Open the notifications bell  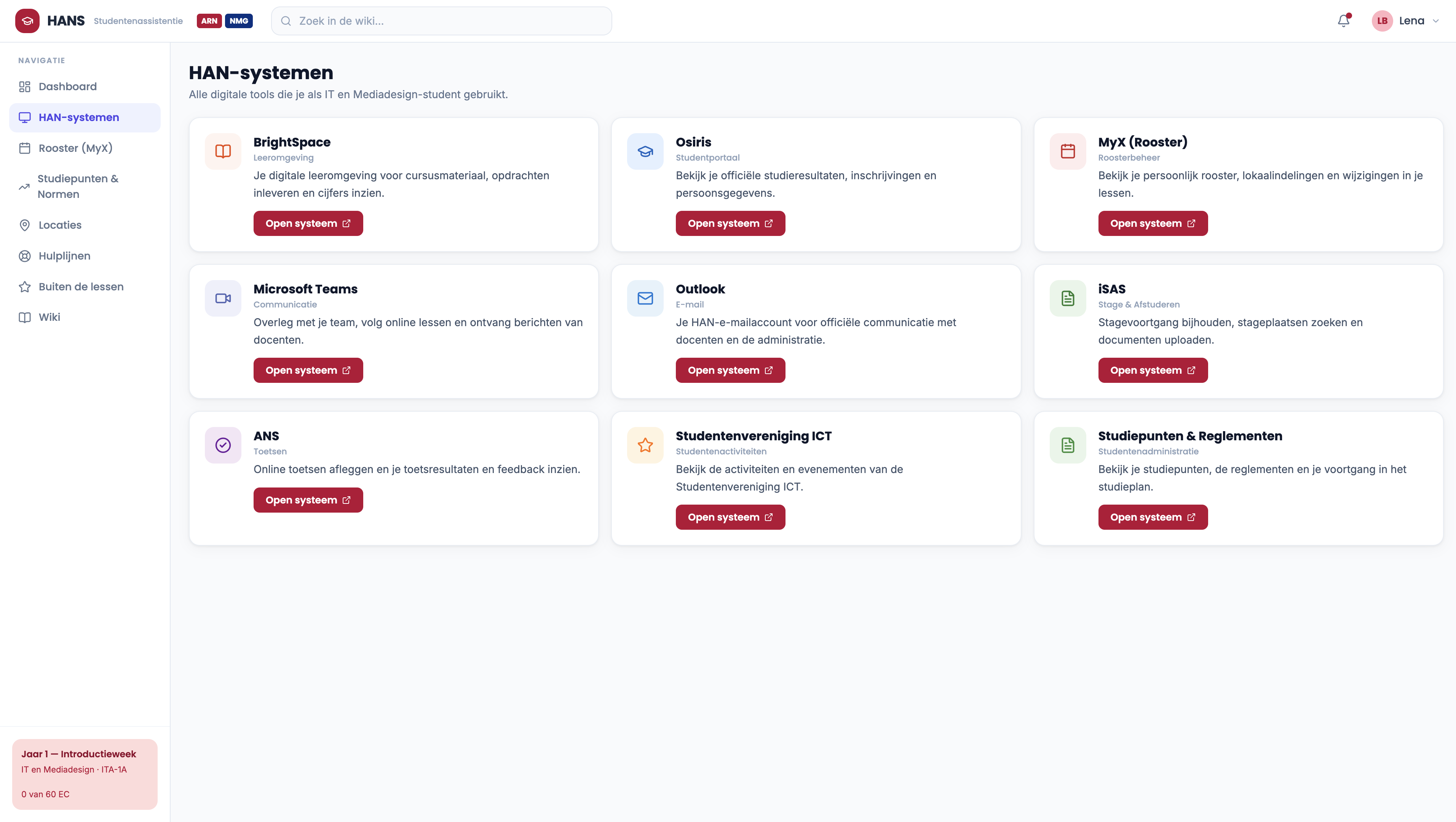point(1344,21)
